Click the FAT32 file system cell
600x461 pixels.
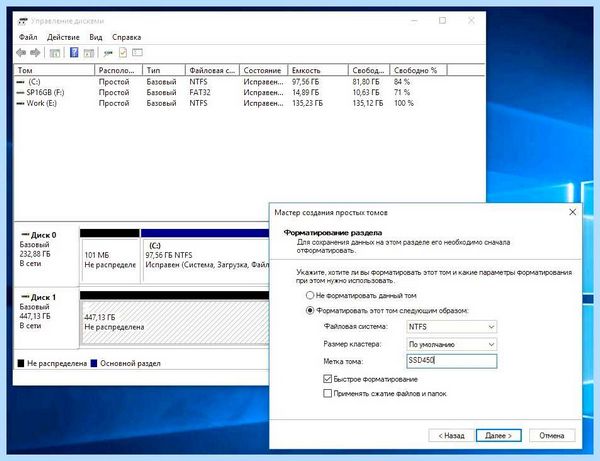(x=200, y=93)
